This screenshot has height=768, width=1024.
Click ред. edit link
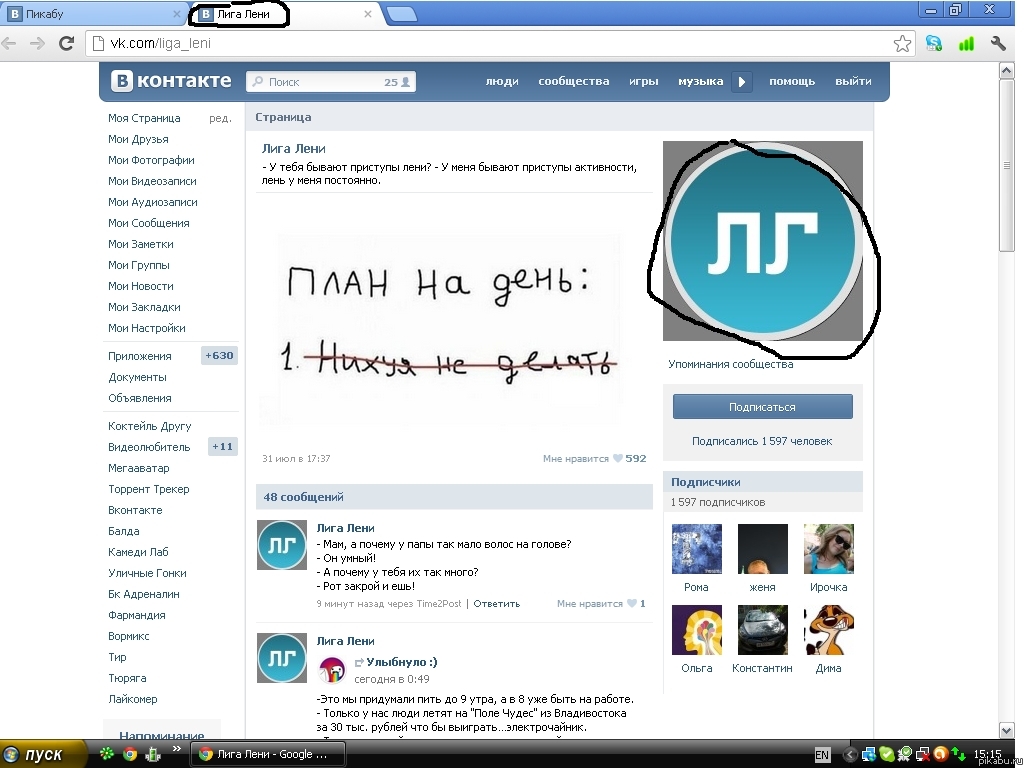coord(221,118)
